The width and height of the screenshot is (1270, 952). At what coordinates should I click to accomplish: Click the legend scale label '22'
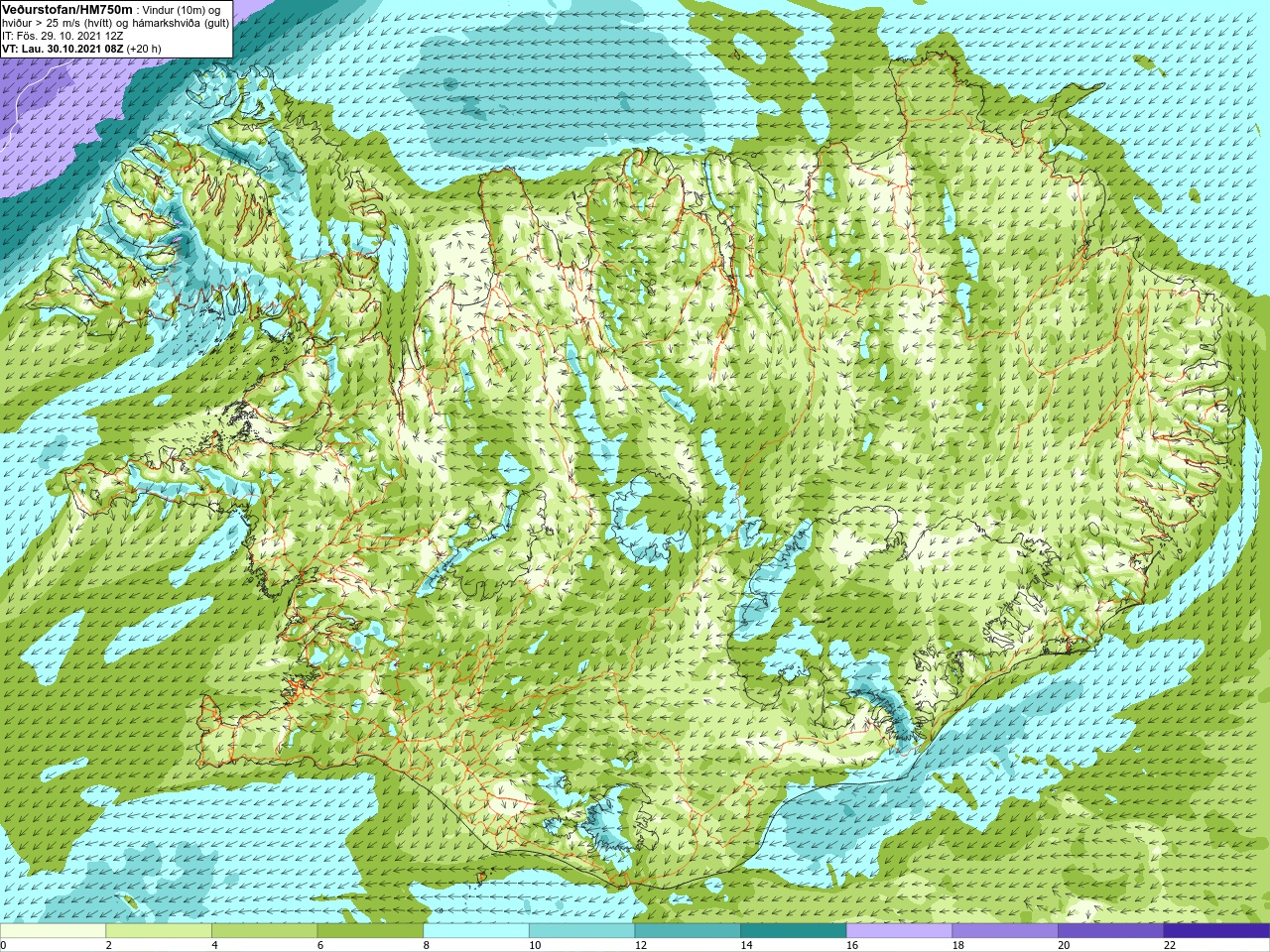(x=1170, y=945)
